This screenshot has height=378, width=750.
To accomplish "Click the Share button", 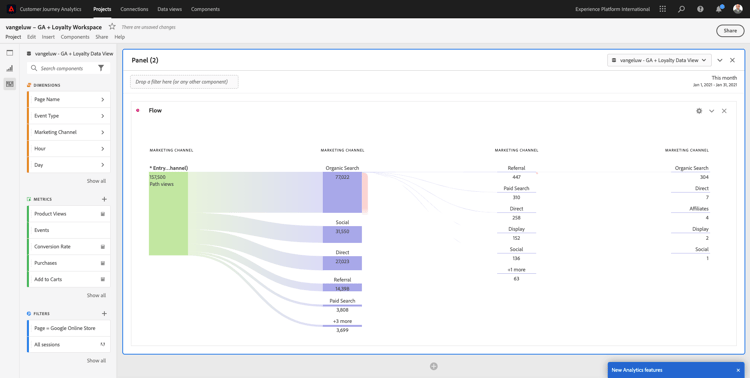I will coord(730,31).
